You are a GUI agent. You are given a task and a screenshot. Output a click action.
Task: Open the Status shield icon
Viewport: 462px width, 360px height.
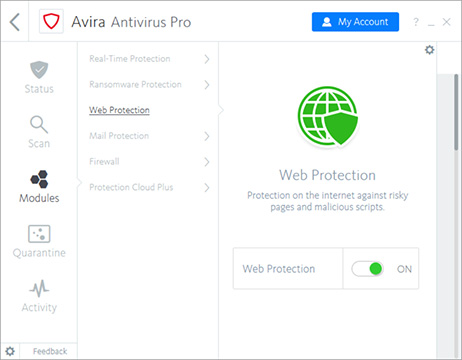click(x=39, y=70)
